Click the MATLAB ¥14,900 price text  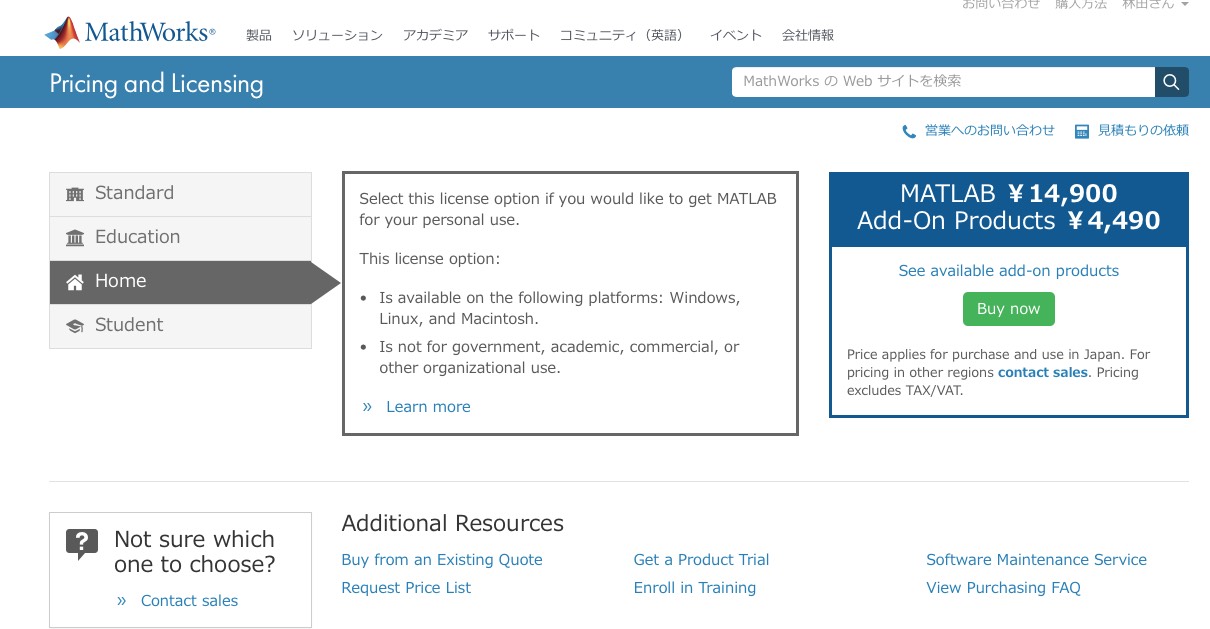(x=1009, y=194)
